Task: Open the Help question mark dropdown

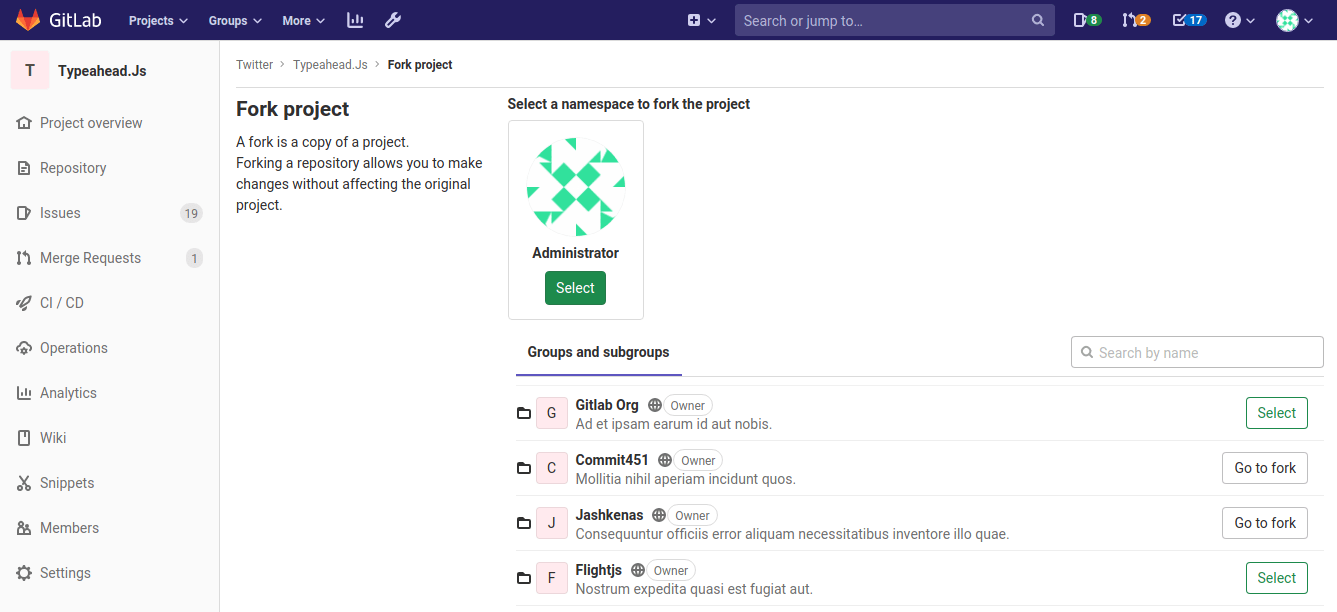Action: (1240, 20)
